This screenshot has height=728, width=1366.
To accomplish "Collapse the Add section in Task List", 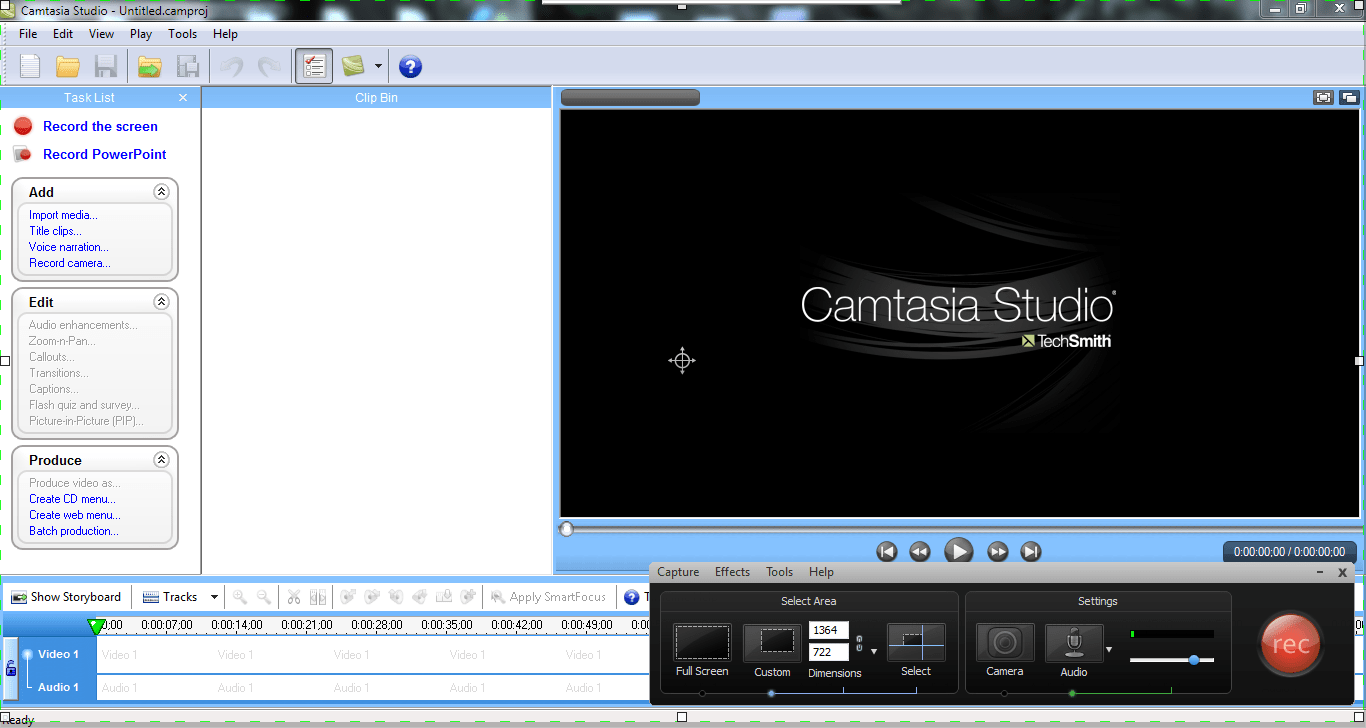I will [x=161, y=191].
